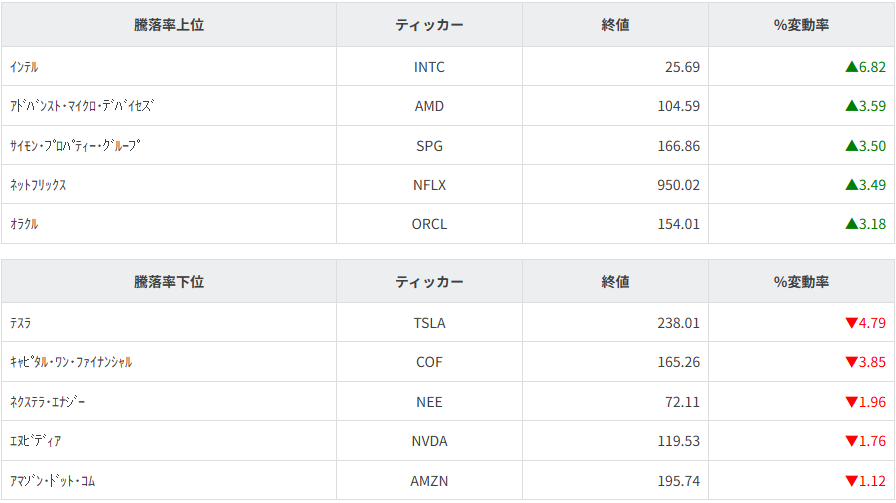Click the TSLA ticker symbol
Image resolution: width=896 pixels, height=503 pixels.
[x=429, y=323]
